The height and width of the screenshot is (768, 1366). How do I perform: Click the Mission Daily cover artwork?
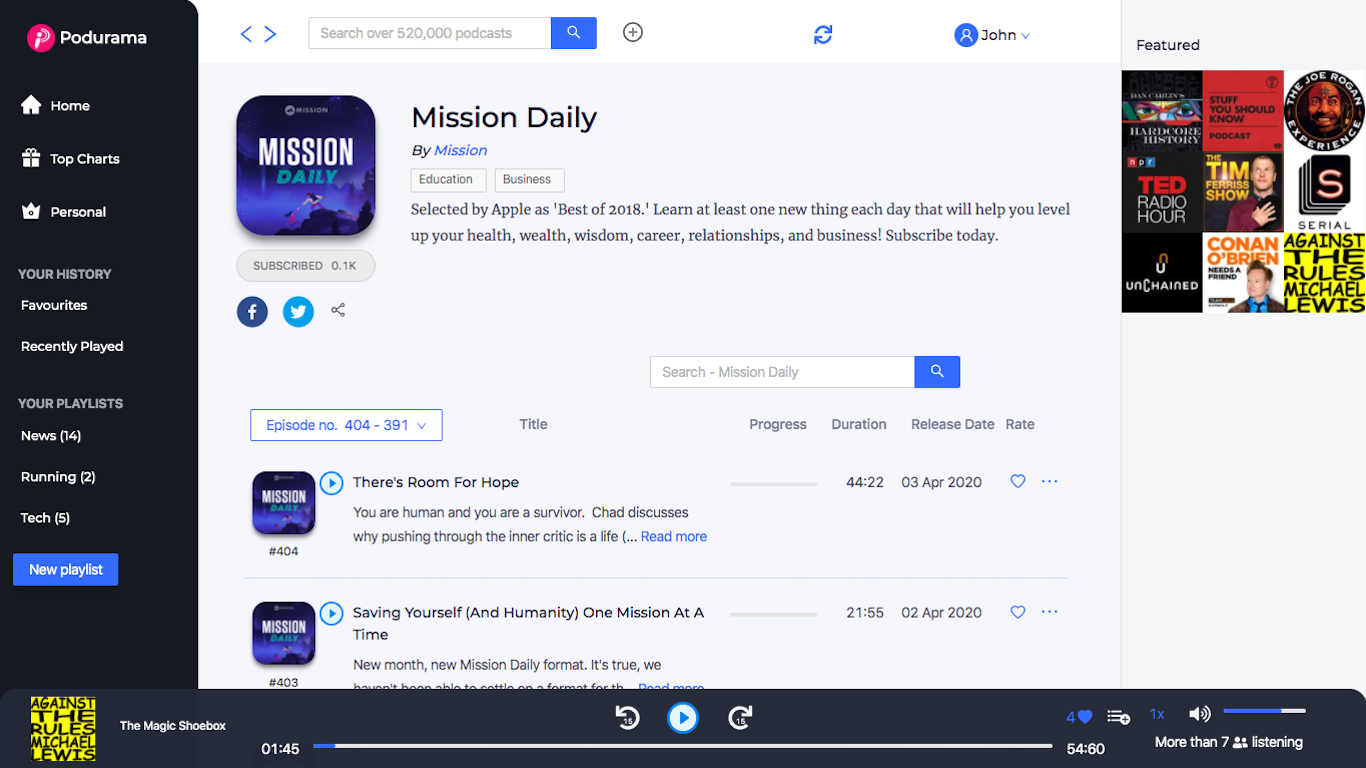click(x=306, y=165)
